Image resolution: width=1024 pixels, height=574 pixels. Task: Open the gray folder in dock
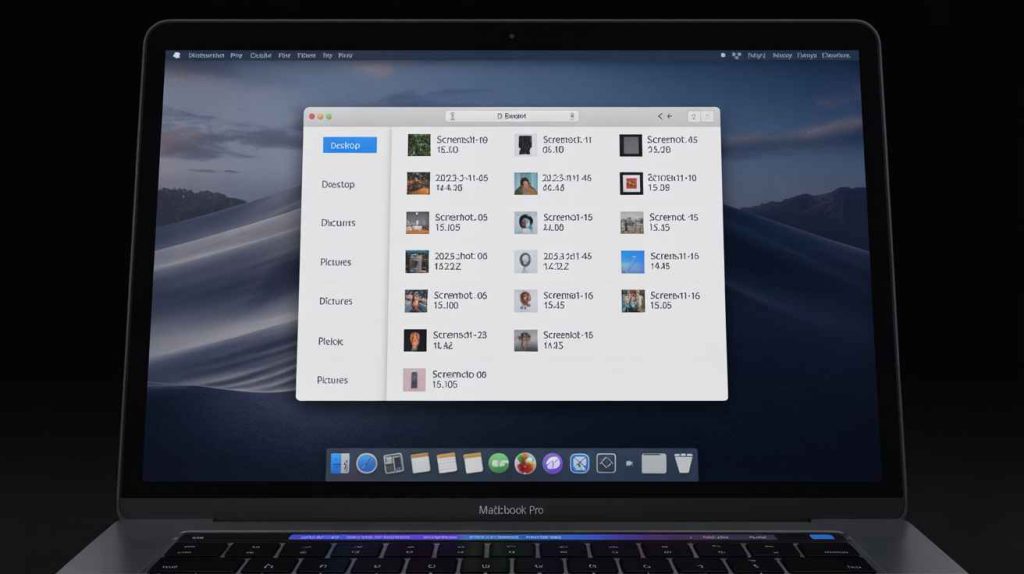pyautogui.click(x=654, y=464)
